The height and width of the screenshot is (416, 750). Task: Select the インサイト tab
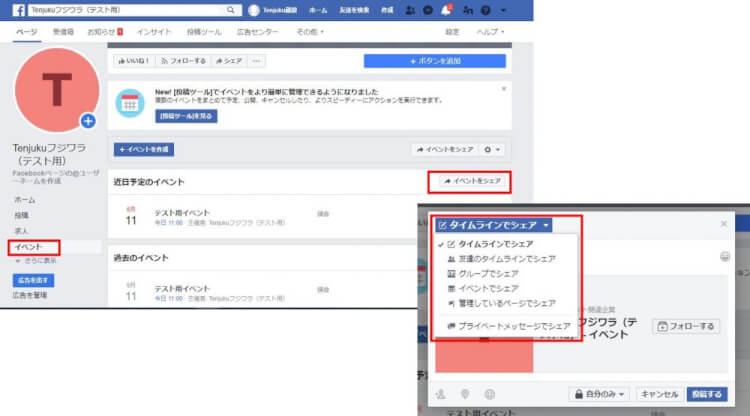(x=154, y=32)
